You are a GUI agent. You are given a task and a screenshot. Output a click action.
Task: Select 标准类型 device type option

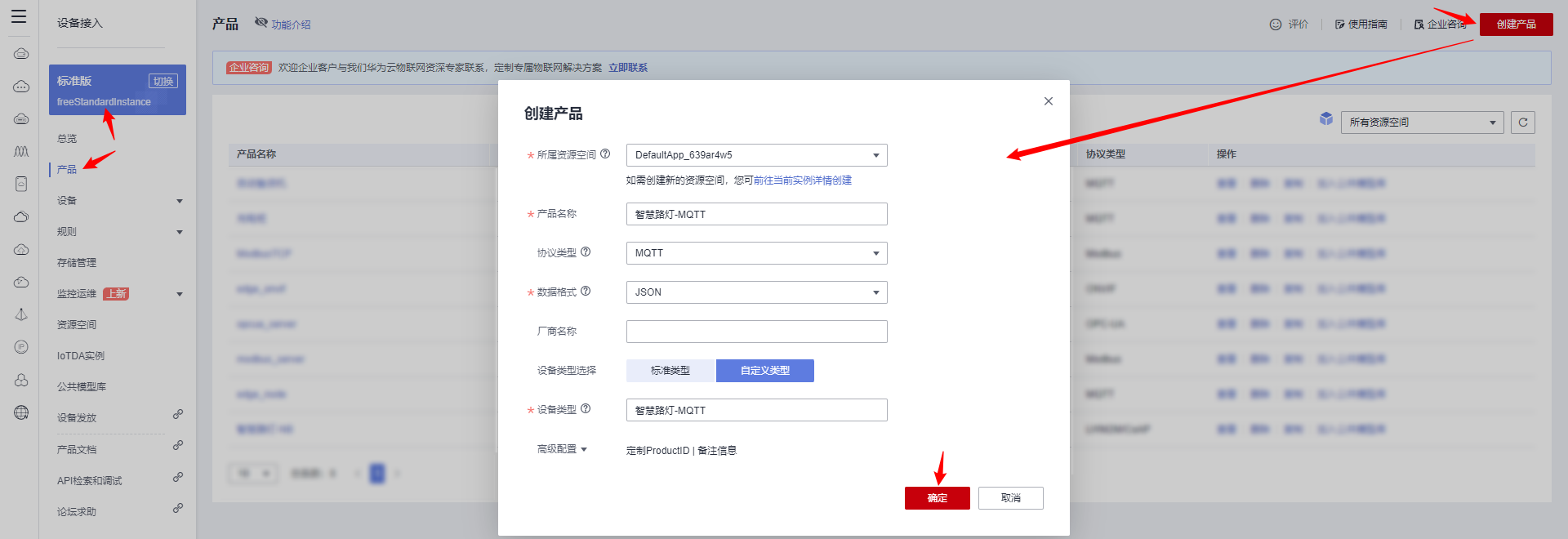(670, 371)
